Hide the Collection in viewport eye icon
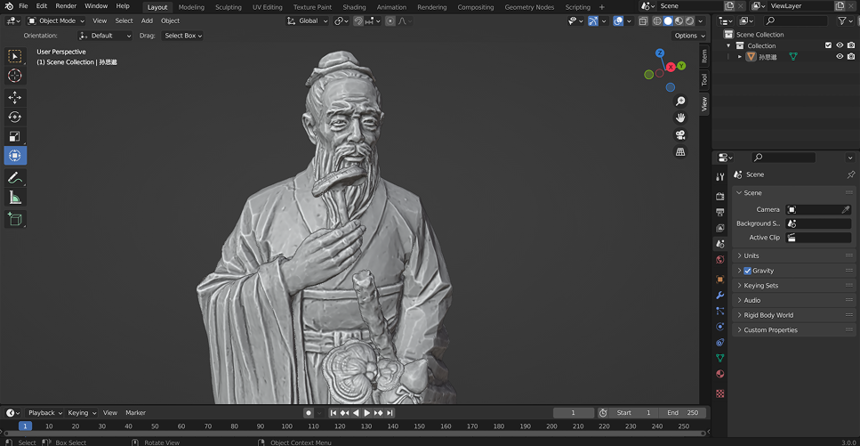Image resolution: width=860 pixels, height=446 pixels. tap(839, 46)
